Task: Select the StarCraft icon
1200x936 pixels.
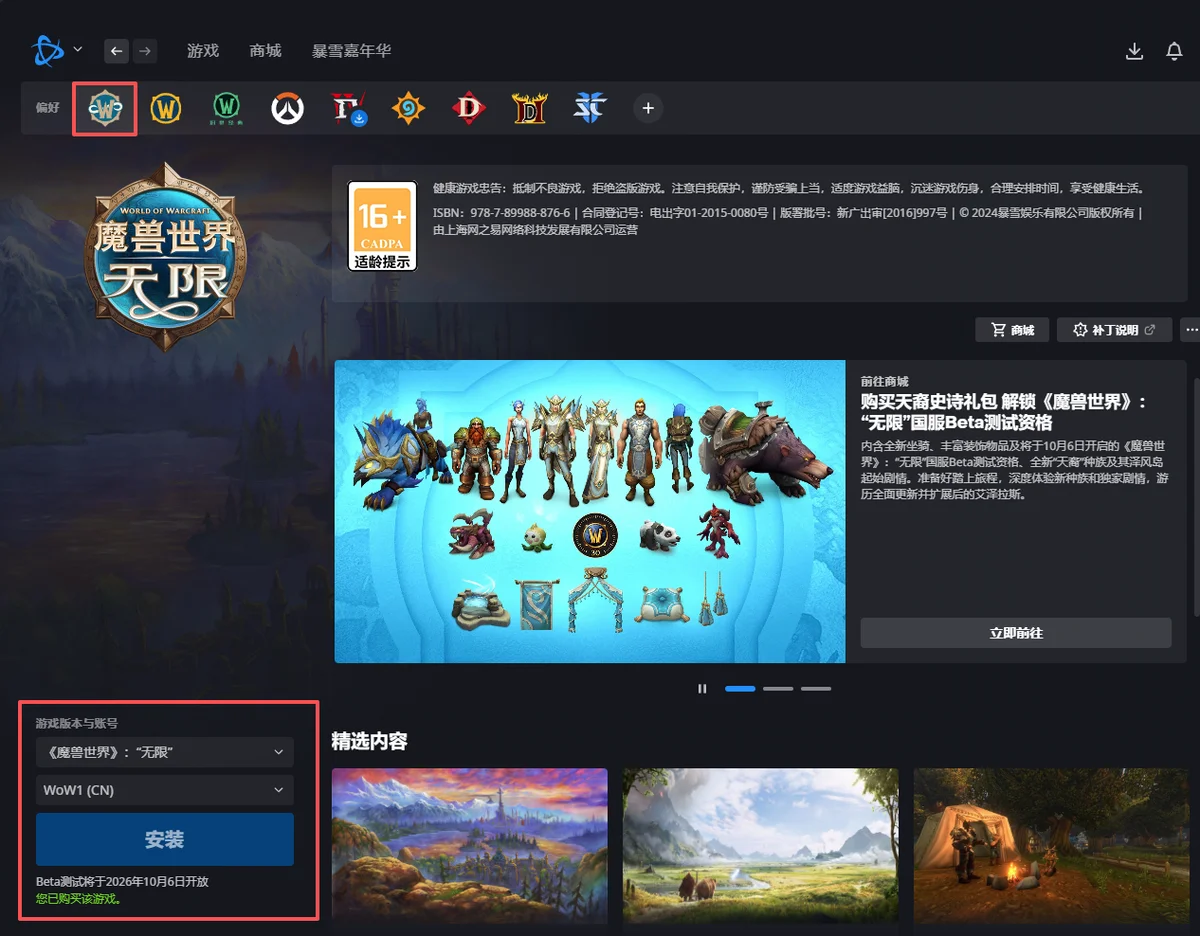Action: pos(590,108)
